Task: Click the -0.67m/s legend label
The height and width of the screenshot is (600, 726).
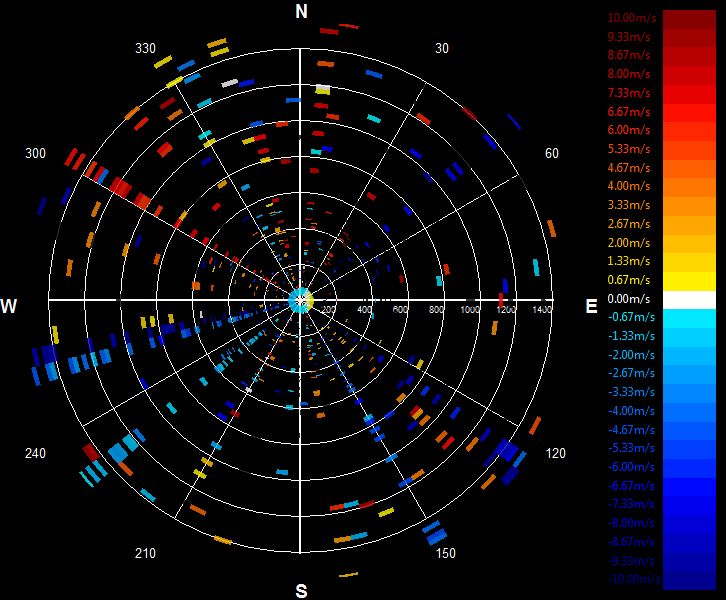Action: point(632,318)
